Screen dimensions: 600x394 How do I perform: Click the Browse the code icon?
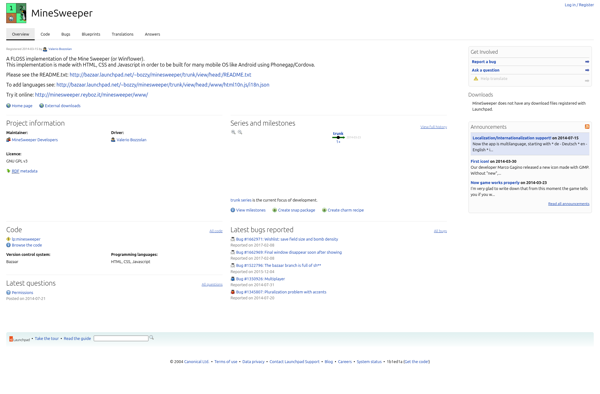[8, 245]
